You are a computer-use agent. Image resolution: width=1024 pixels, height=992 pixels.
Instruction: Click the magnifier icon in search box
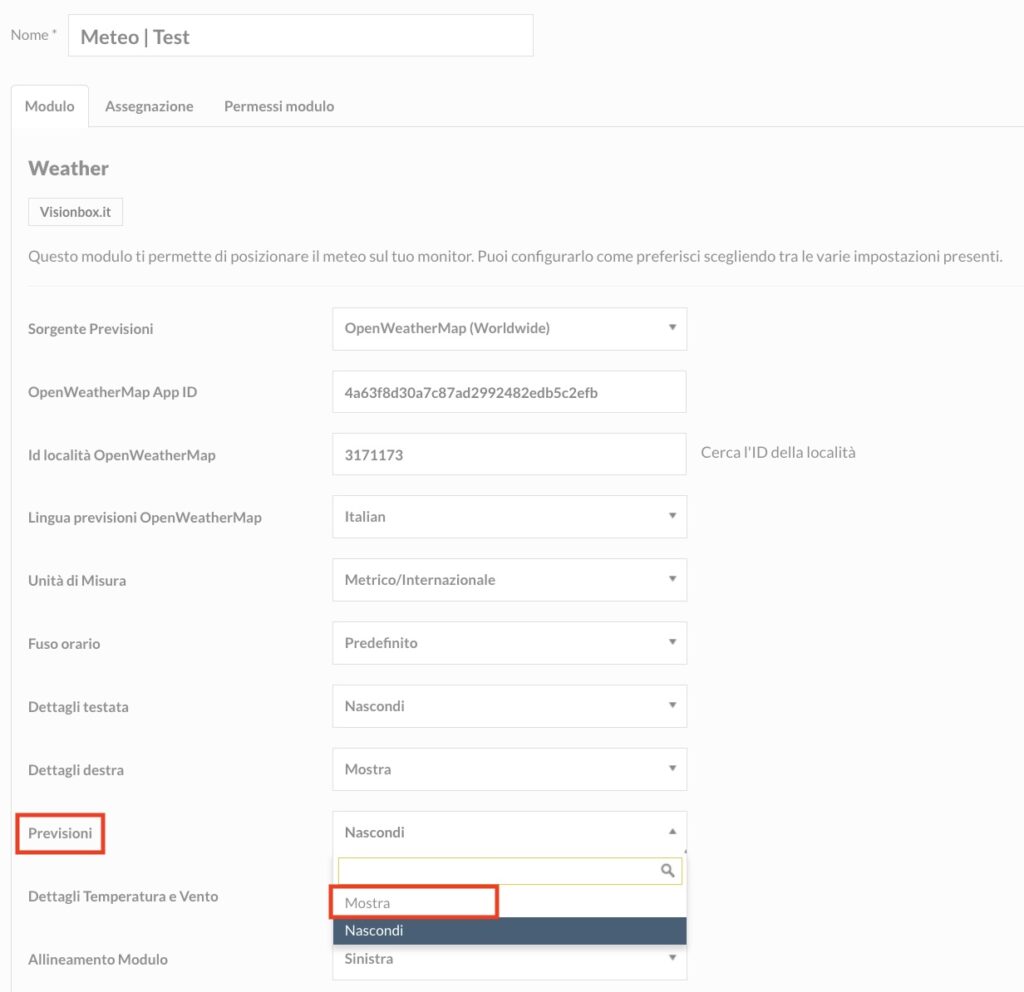click(x=667, y=870)
